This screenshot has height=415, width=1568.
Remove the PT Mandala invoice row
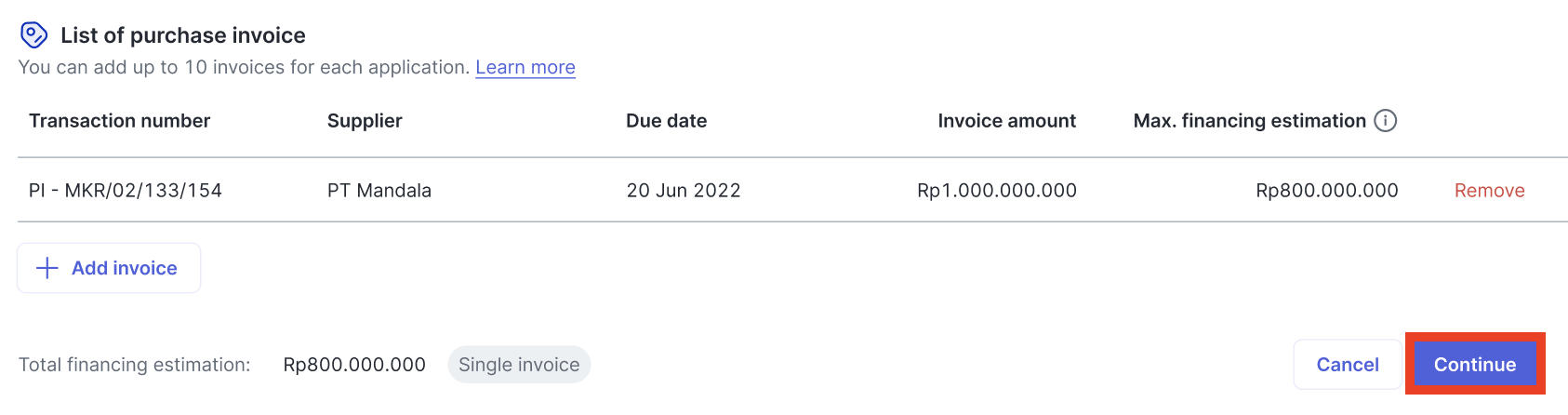tap(1489, 191)
